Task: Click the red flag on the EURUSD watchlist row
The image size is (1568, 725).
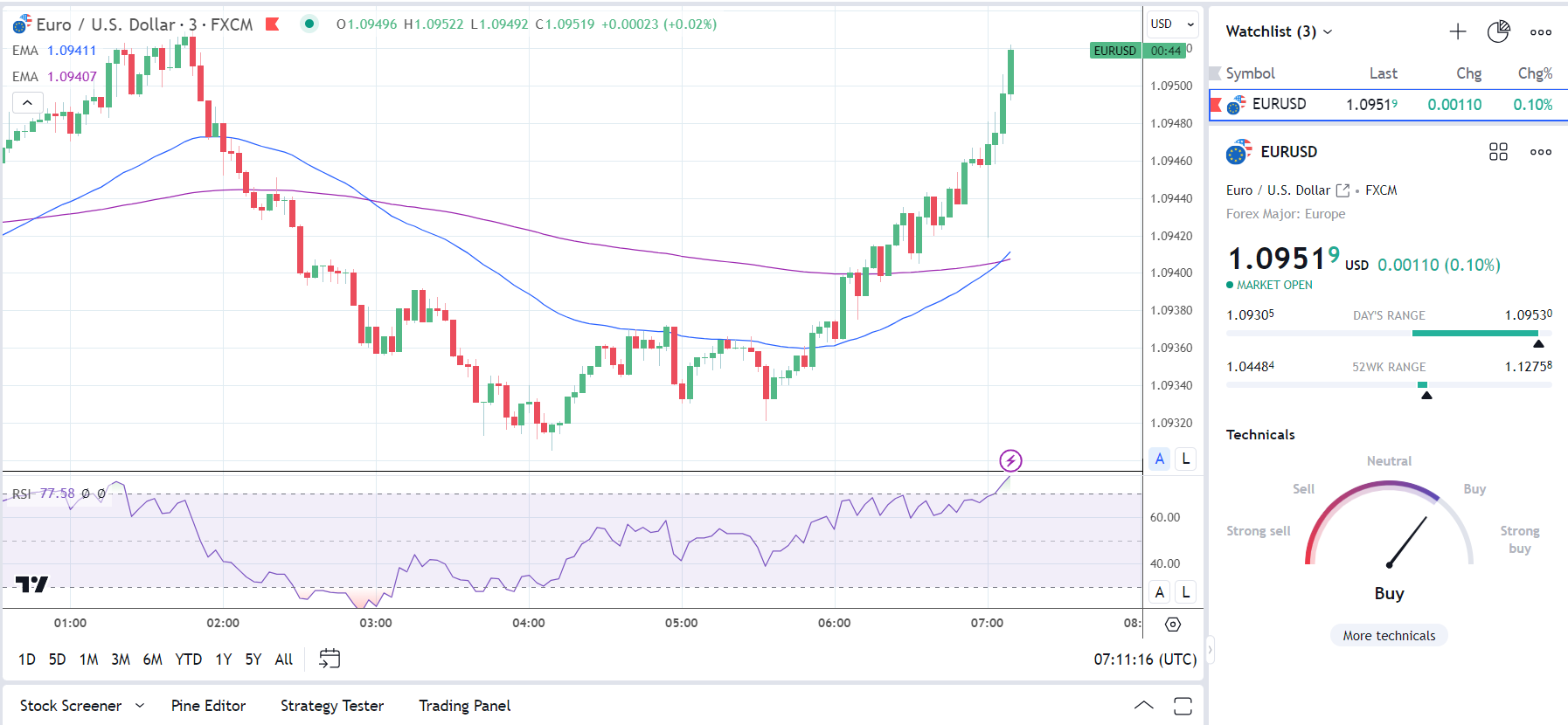Action: (1217, 105)
